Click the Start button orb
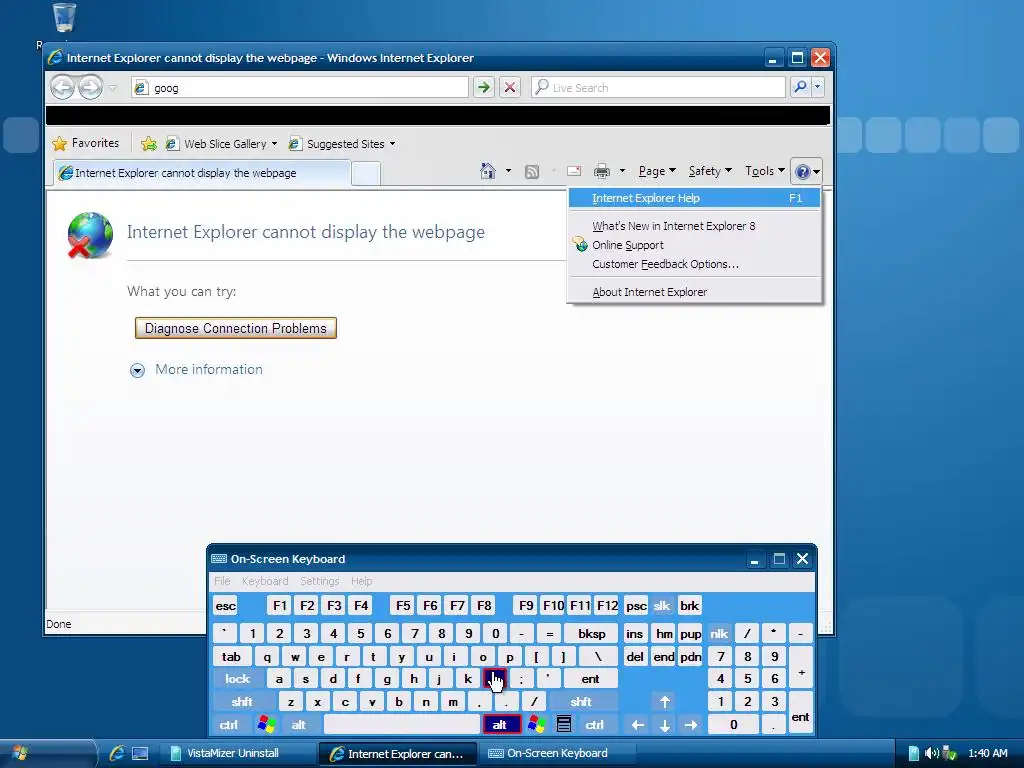The image size is (1024, 768). click(x=20, y=754)
